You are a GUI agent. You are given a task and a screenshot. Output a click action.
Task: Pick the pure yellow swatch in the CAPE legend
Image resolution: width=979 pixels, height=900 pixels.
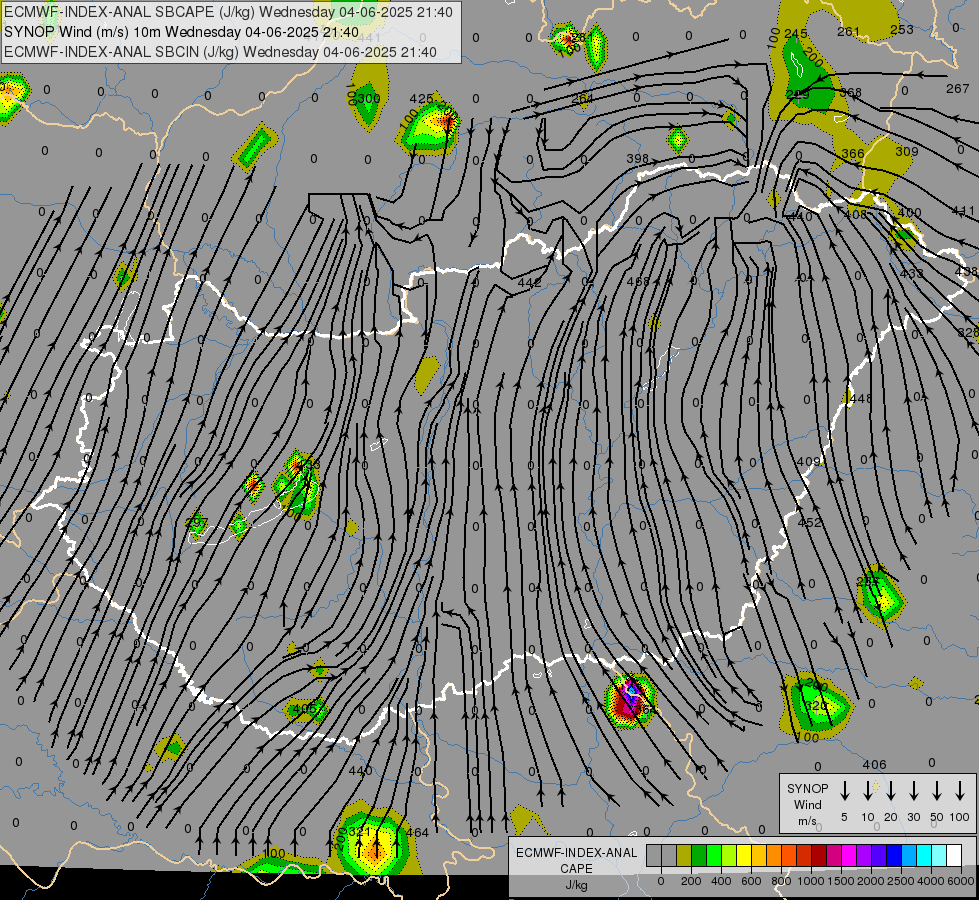(x=744, y=856)
